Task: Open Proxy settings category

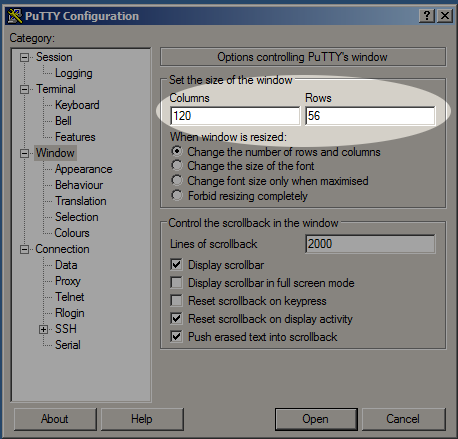Action: click(x=68, y=281)
